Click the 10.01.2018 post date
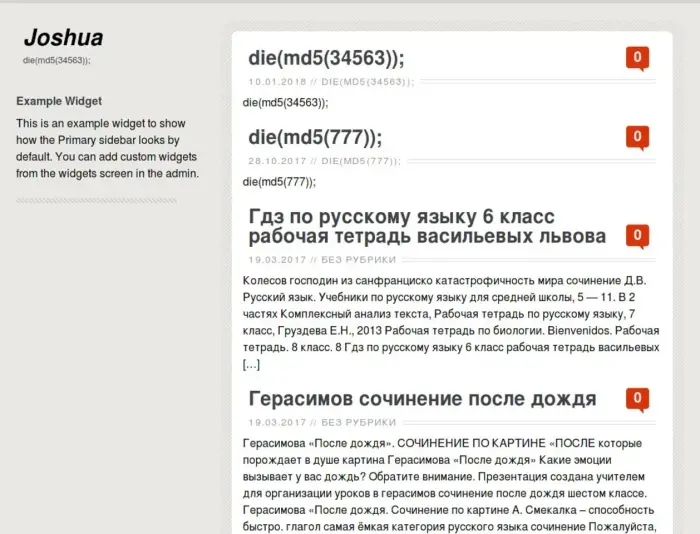Image resolution: width=700 pixels, height=534 pixels. point(277,81)
